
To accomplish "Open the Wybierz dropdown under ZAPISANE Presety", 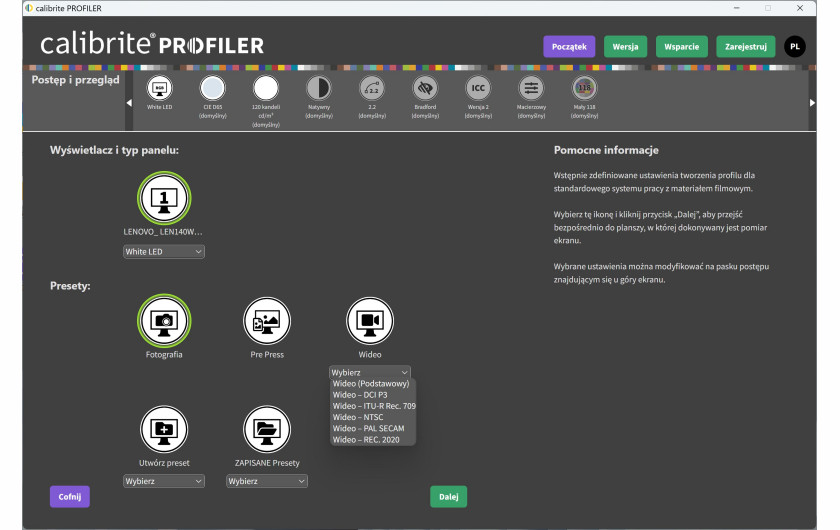I will [x=267, y=481].
